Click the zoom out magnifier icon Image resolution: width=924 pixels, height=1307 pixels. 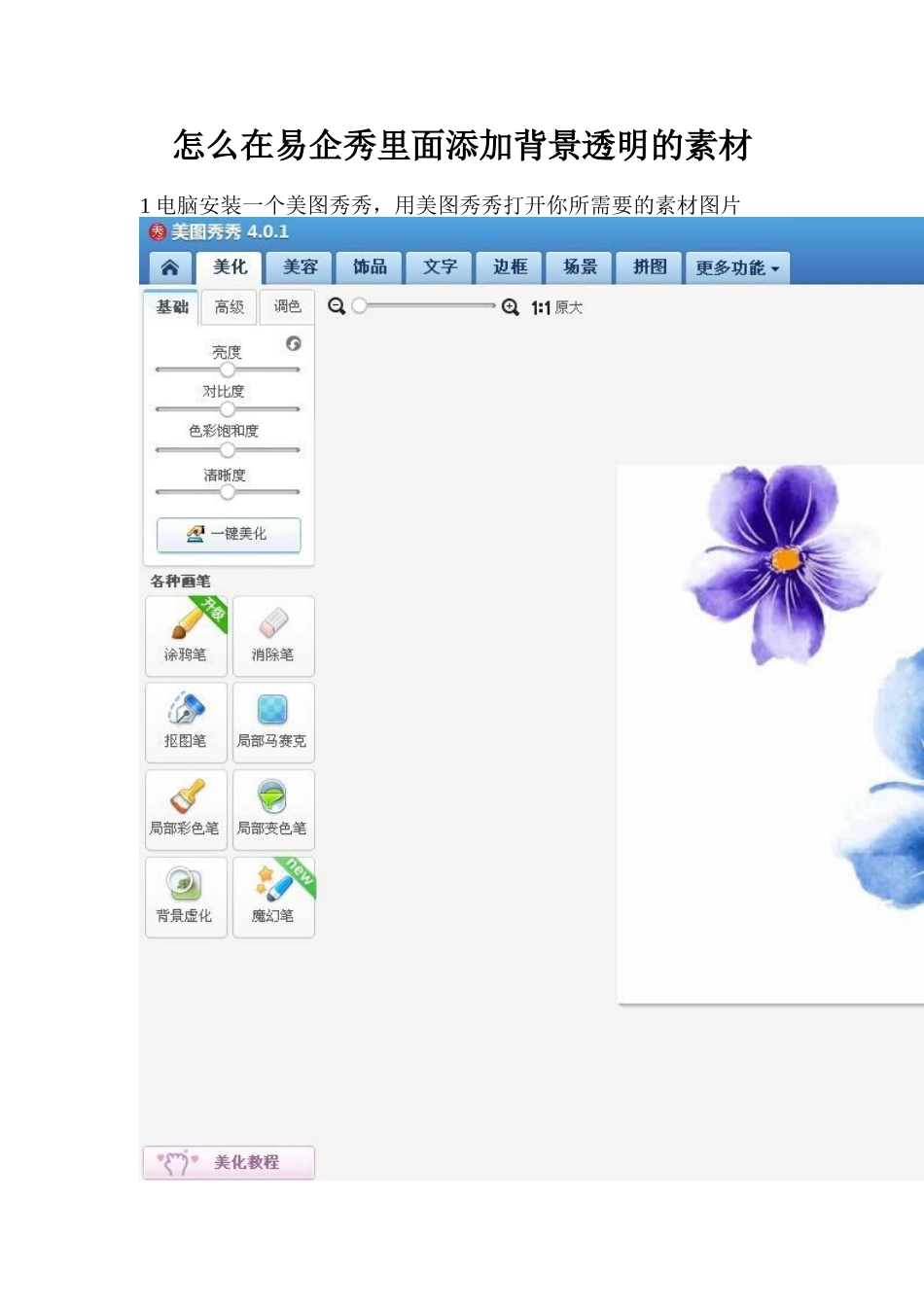[337, 307]
